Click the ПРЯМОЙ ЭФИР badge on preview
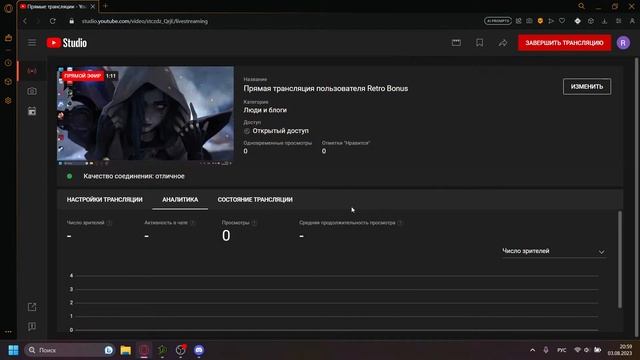Viewport: 640px width, 360px height. coord(82,76)
